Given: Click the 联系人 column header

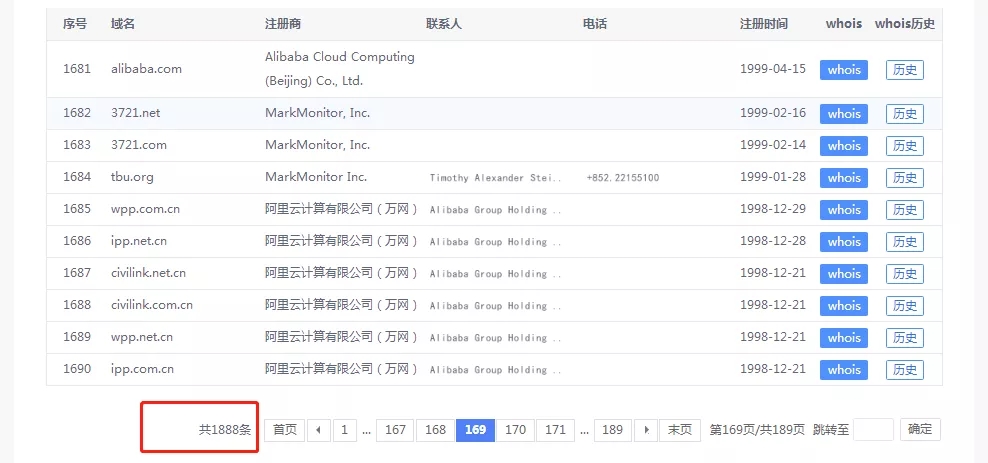Looking at the screenshot, I should (444, 24).
